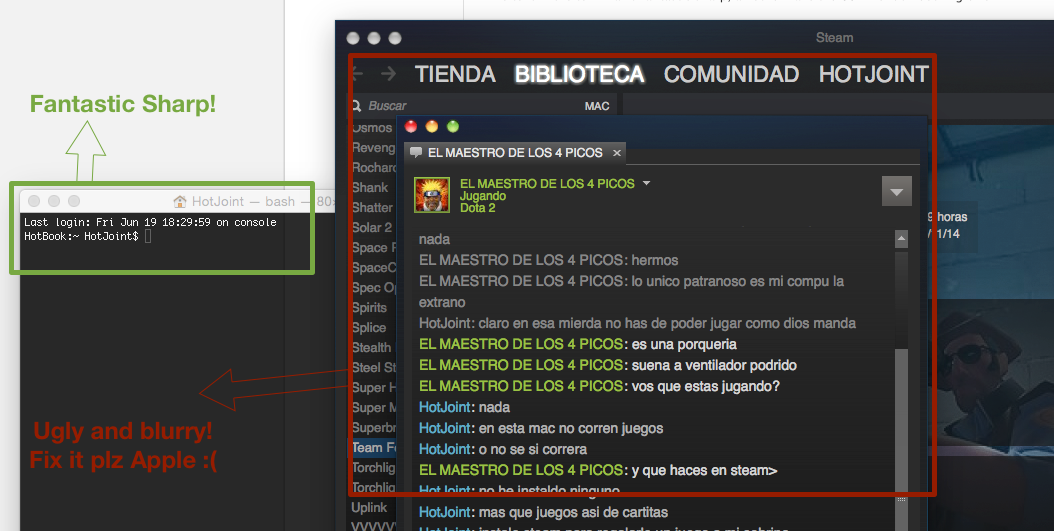
Task: Click the Dota 2 game label in chat header
Action: (477, 208)
